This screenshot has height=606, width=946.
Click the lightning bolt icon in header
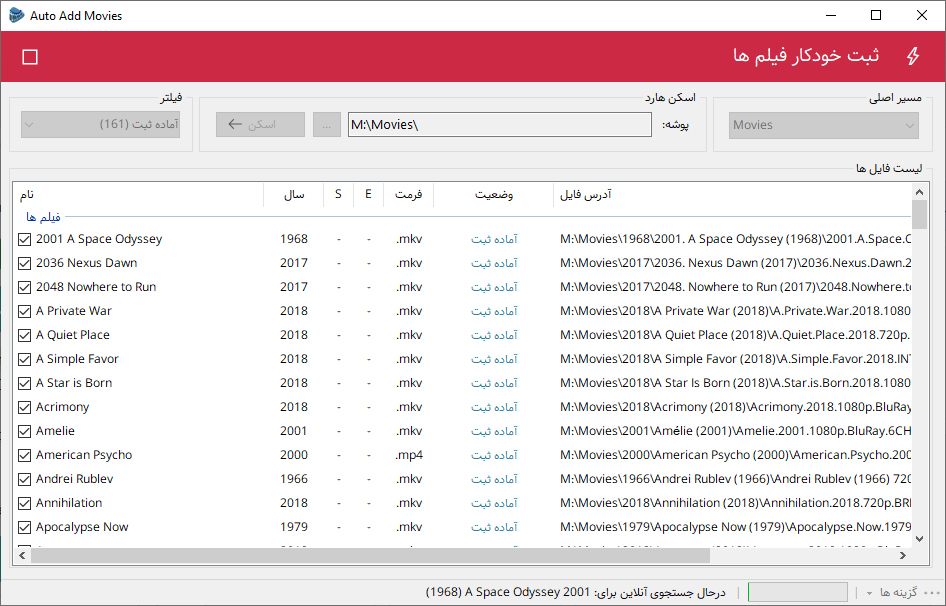(913, 56)
